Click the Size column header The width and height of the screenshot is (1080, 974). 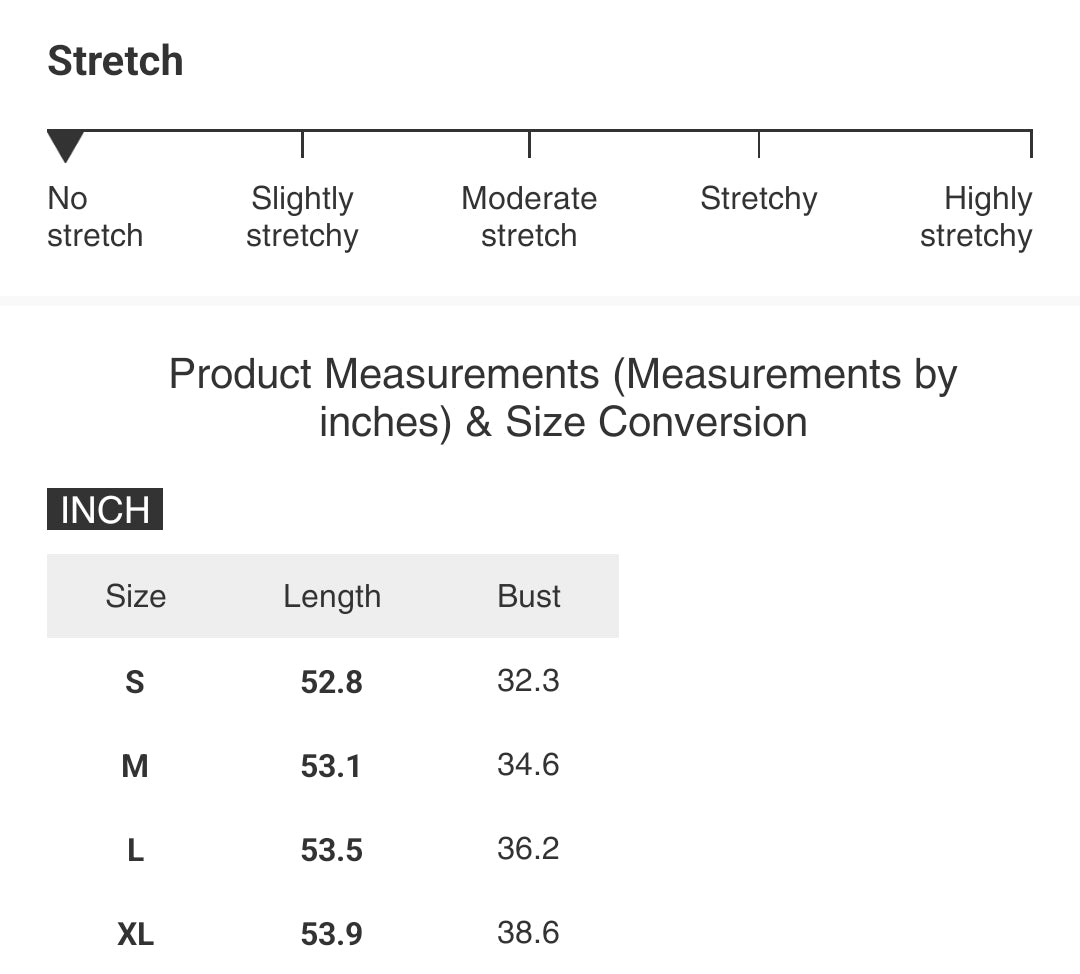136,596
